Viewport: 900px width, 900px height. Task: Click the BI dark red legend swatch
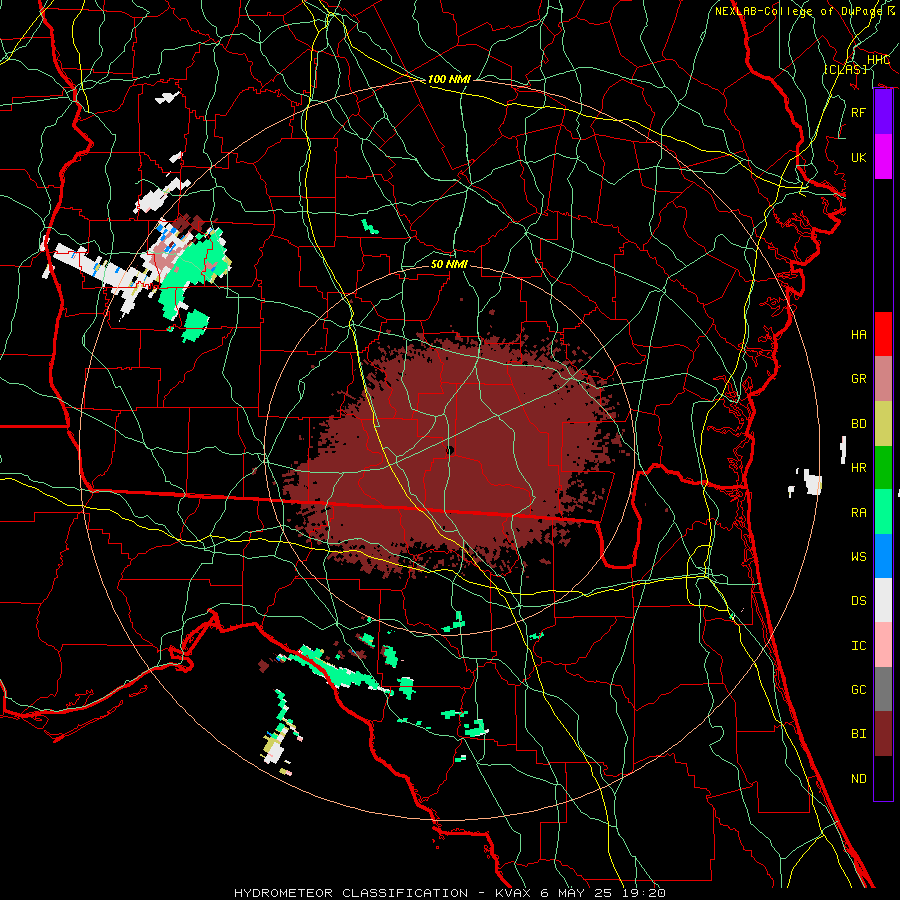point(883,734)
